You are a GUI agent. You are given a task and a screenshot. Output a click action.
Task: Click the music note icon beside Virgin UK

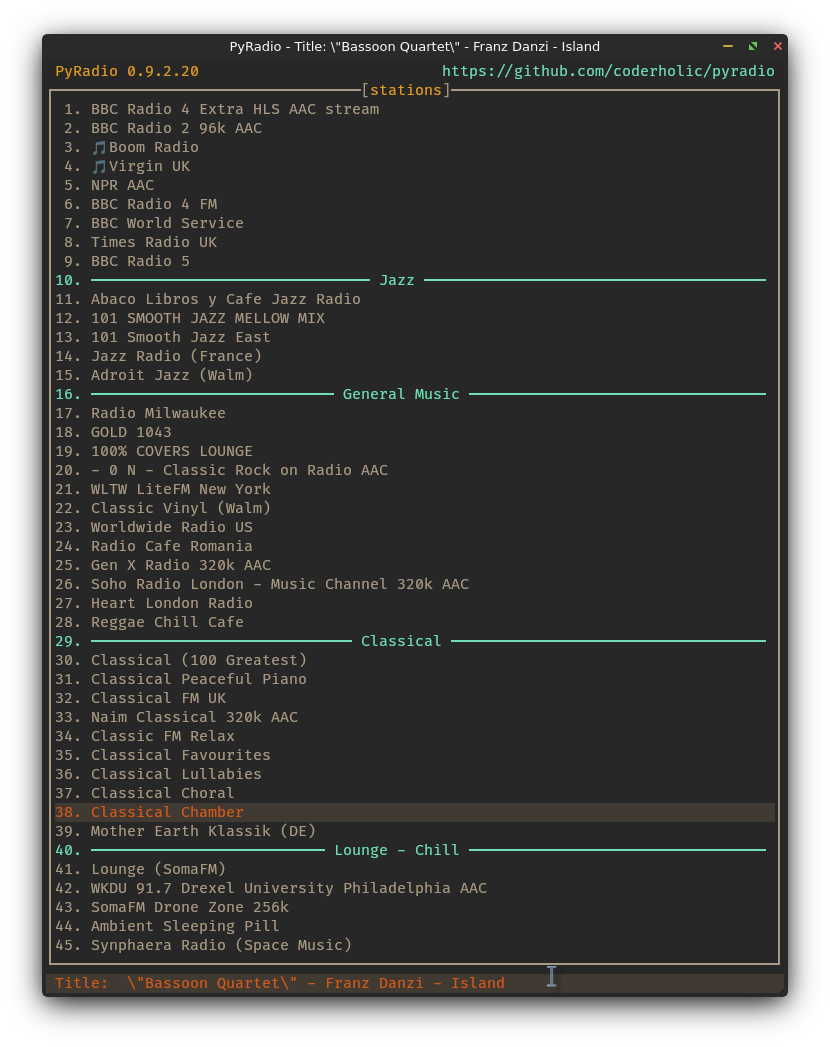pos(99,167)
